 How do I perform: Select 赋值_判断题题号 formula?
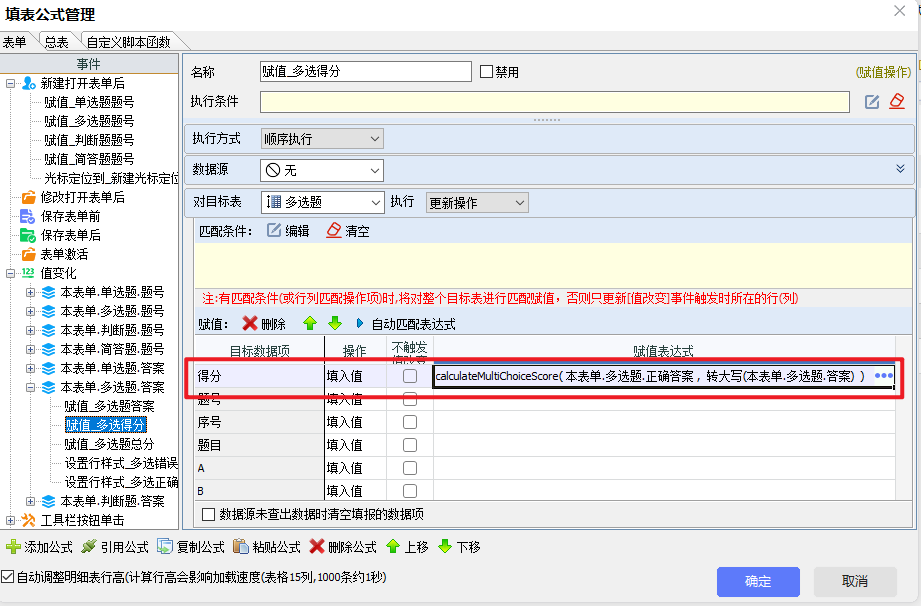click(x=89, y=140)
